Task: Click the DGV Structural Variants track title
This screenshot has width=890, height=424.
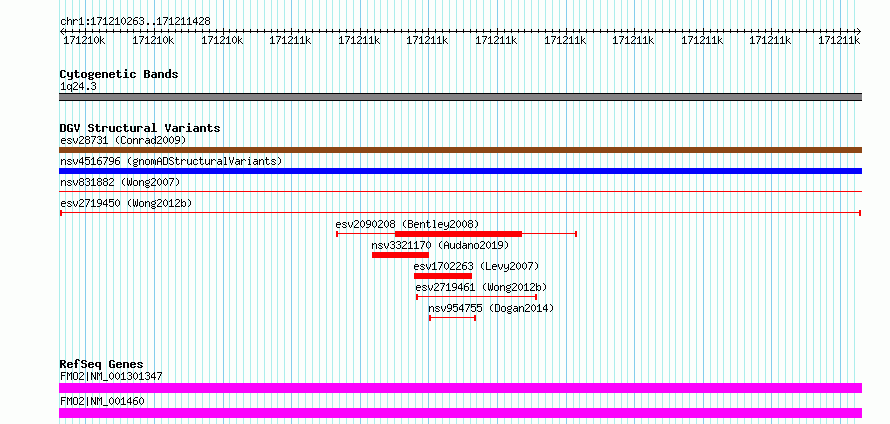Action: pos(140,128)
